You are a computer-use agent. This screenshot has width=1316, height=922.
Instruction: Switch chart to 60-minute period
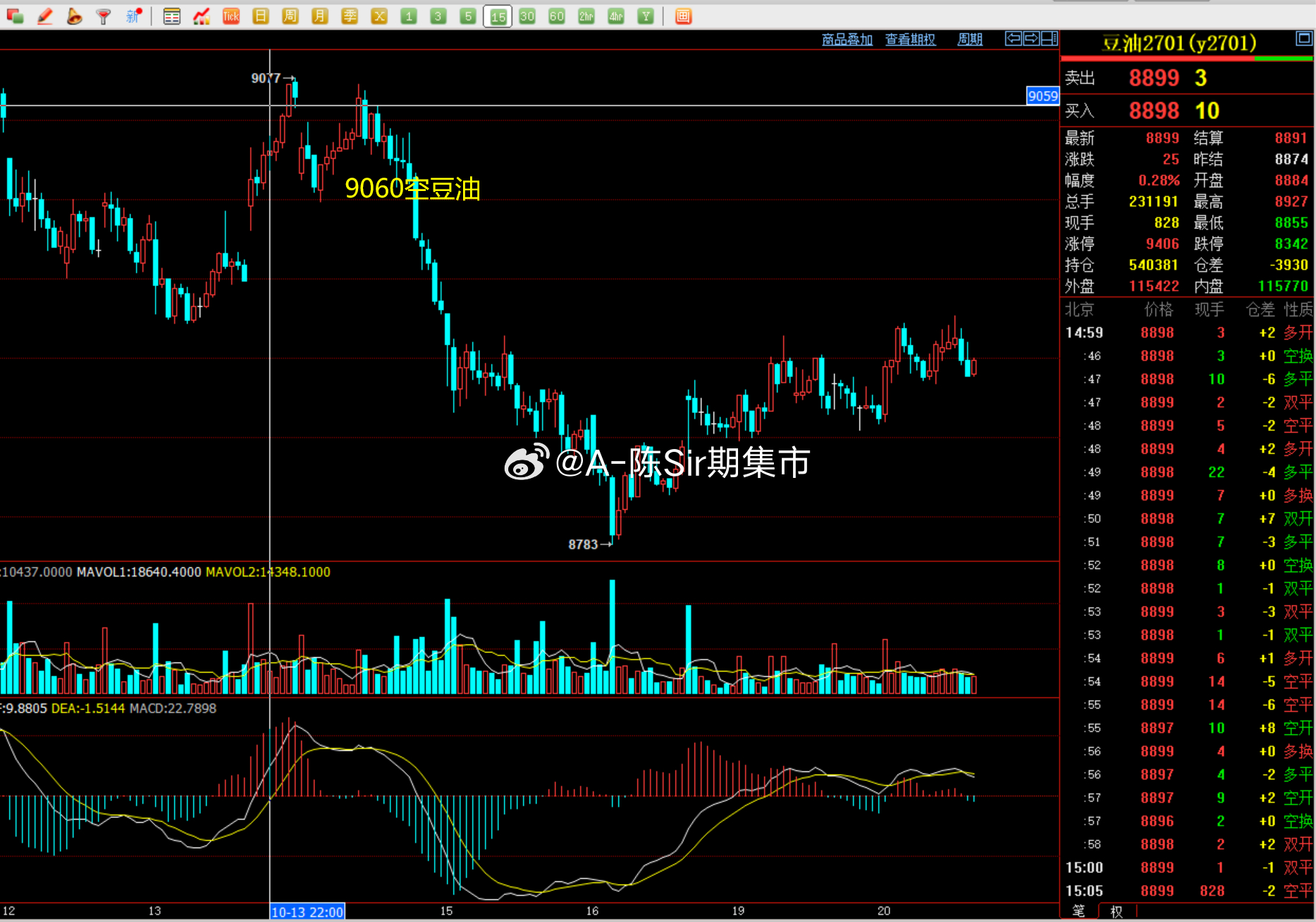click(557, 16)
